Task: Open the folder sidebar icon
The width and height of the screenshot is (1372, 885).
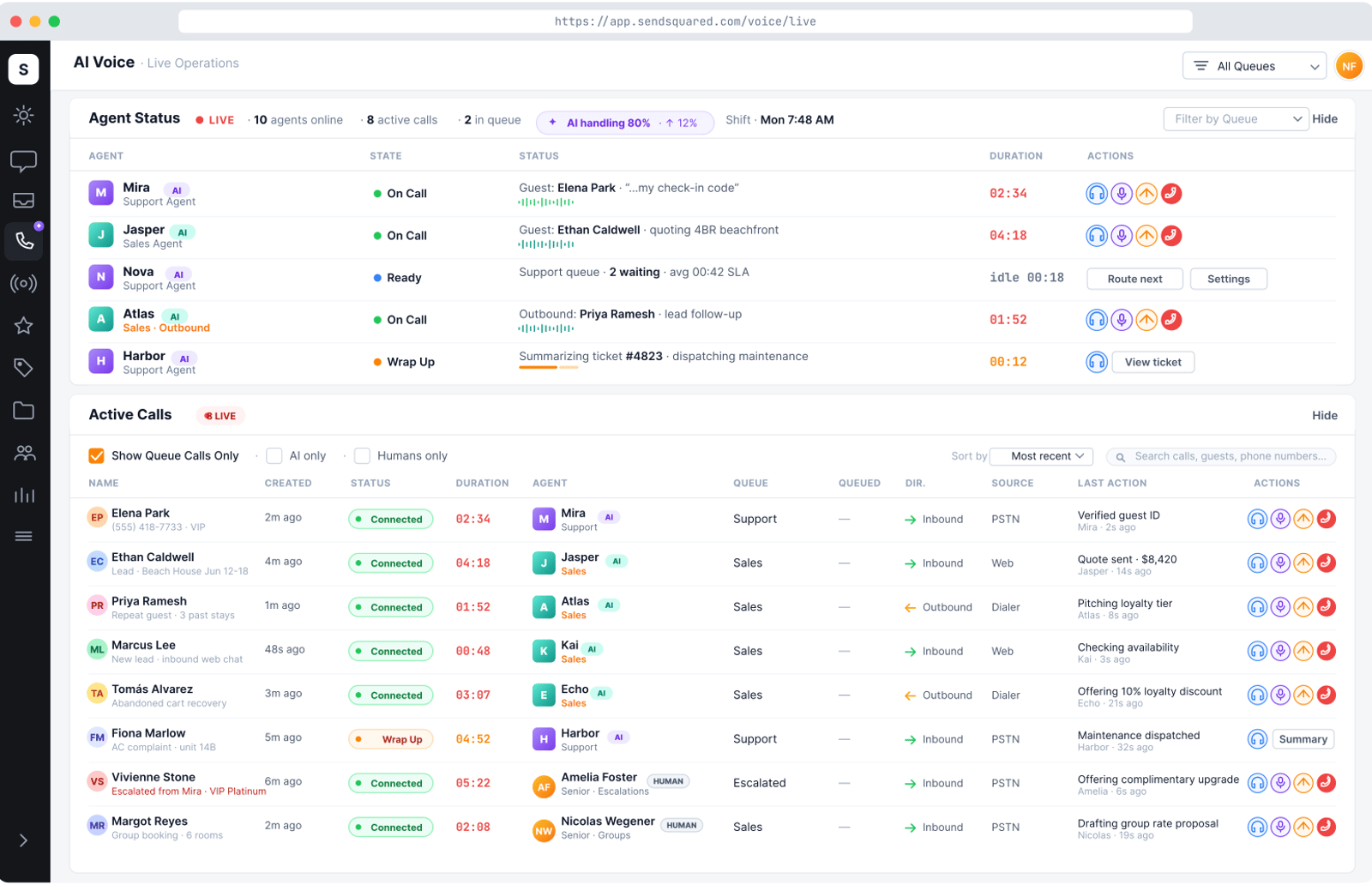Action: (24, 411)
